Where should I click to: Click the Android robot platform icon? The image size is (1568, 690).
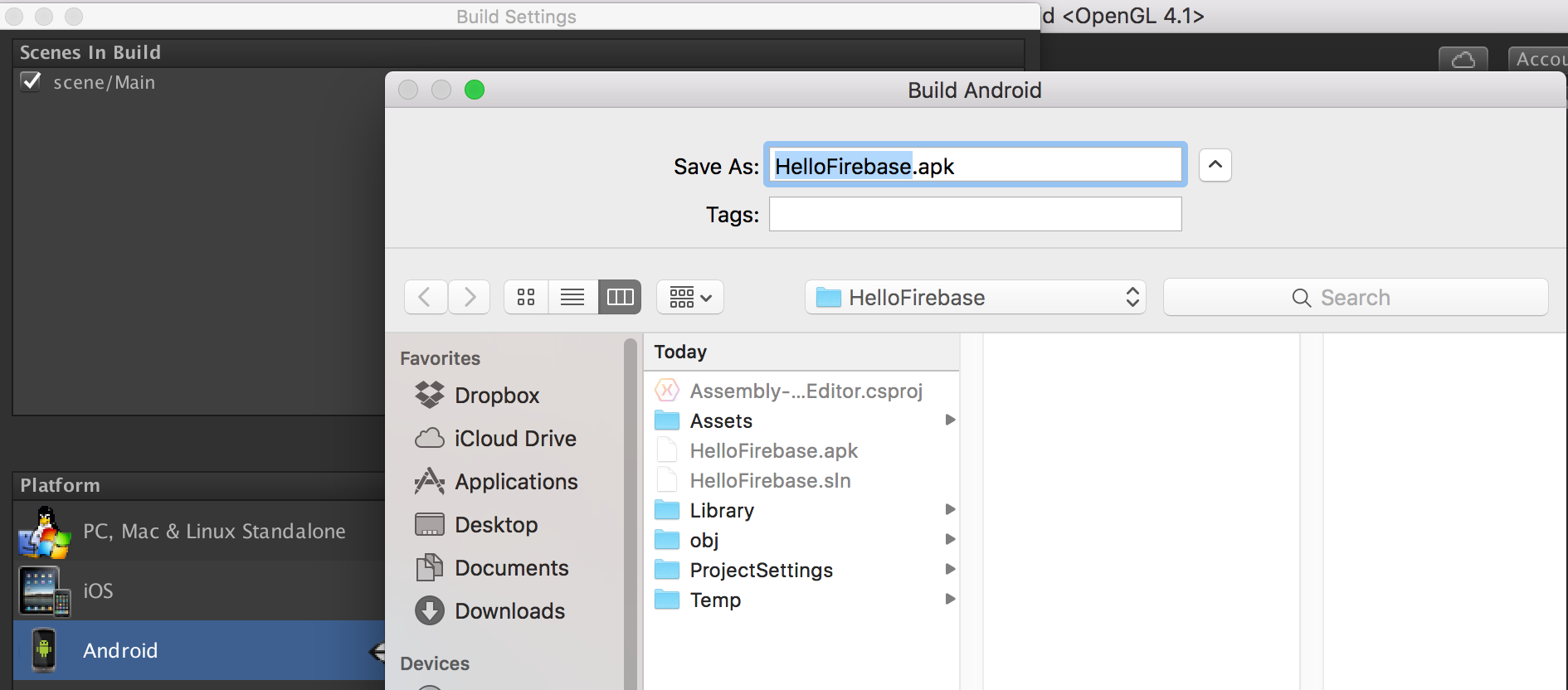[x=44, y=650]
